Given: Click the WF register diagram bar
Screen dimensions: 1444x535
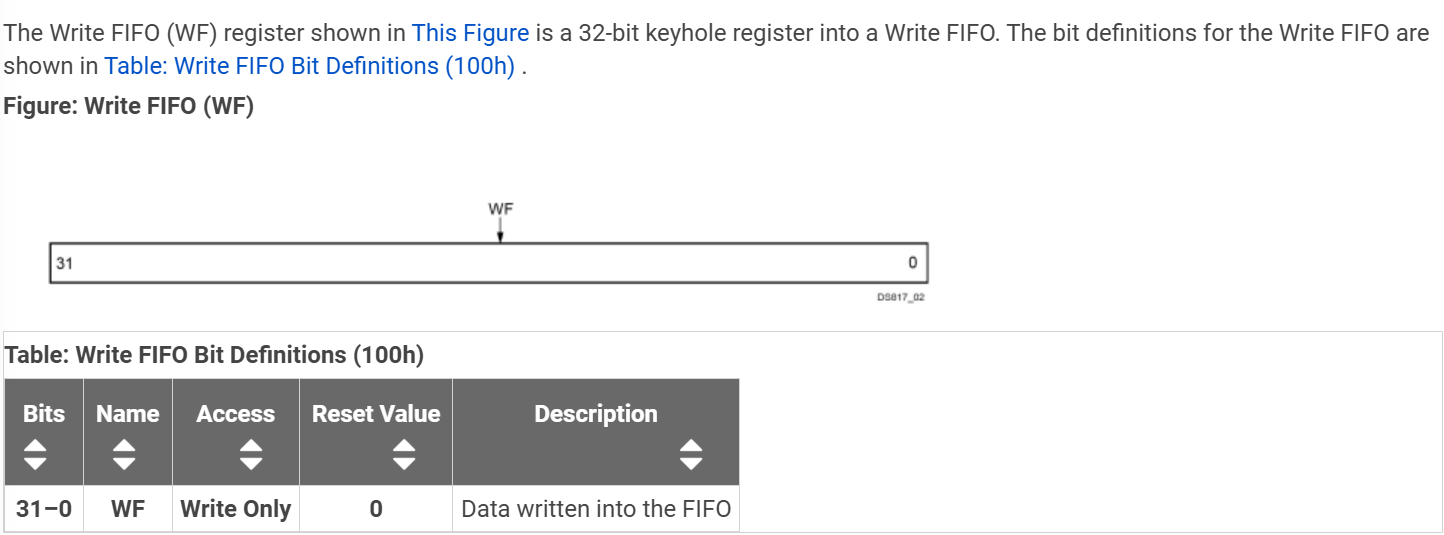Looking at the screenshot, I should [489, 263].
